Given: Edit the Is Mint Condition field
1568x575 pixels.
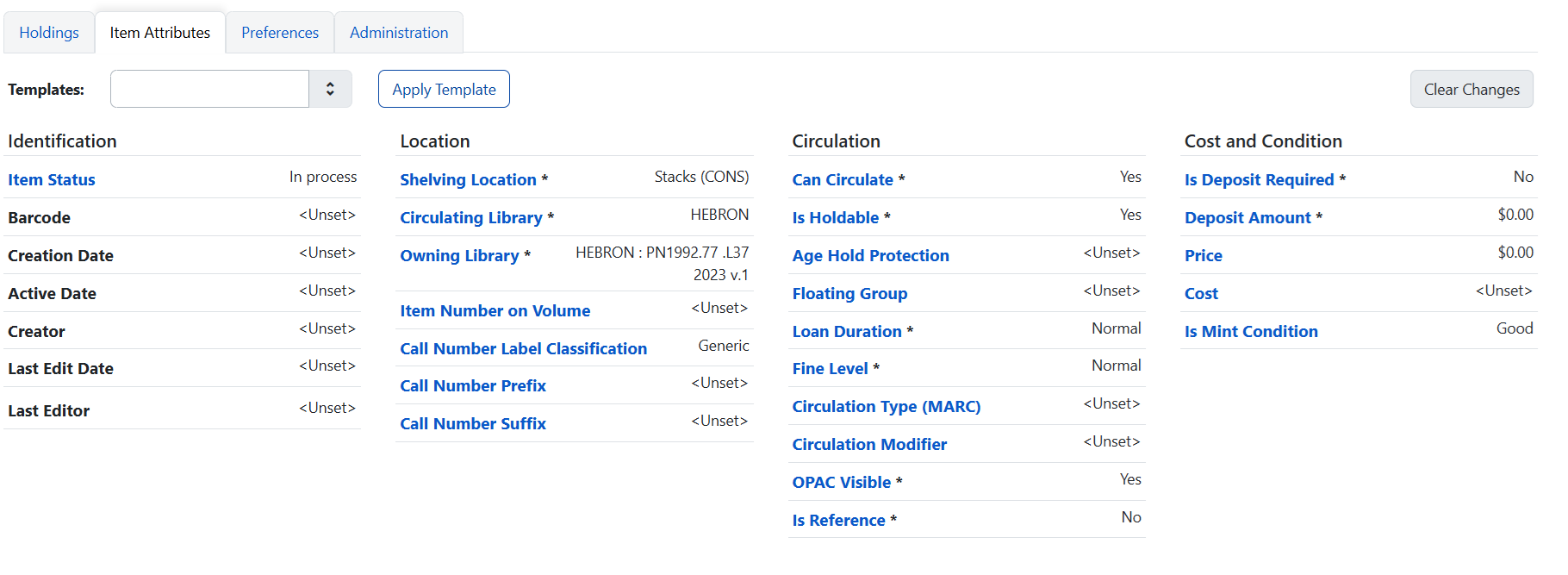Looking at the screenshot, I should pos(1250,331).
